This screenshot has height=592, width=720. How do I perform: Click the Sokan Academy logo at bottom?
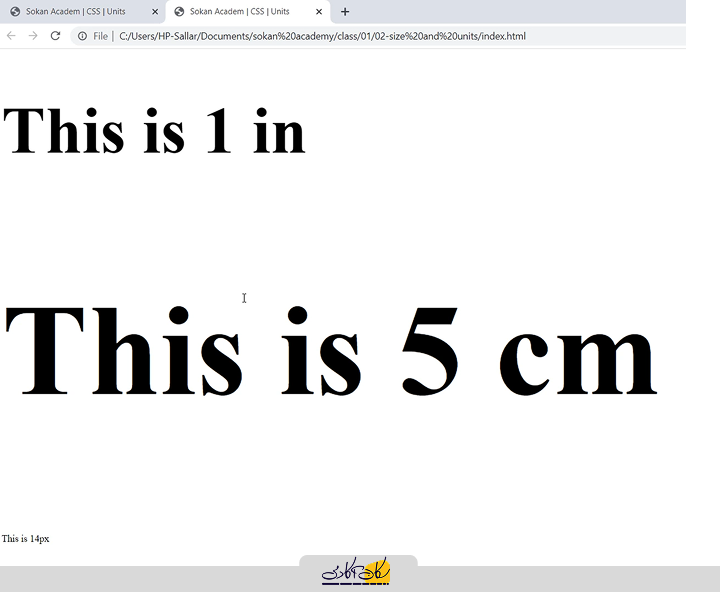point(357,572)
